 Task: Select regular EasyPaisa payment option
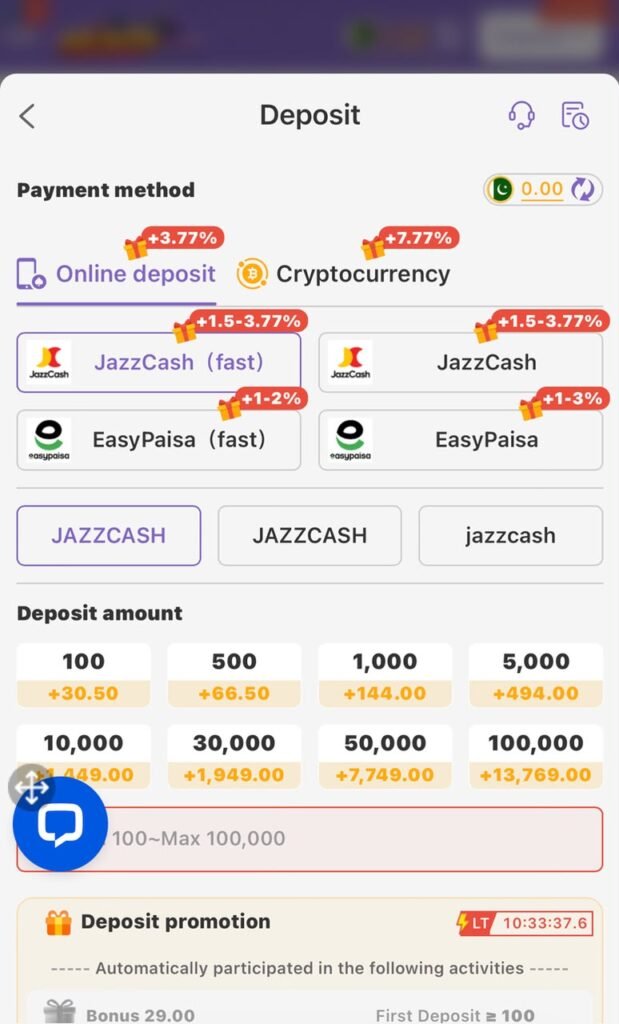(x=460, y=440)
